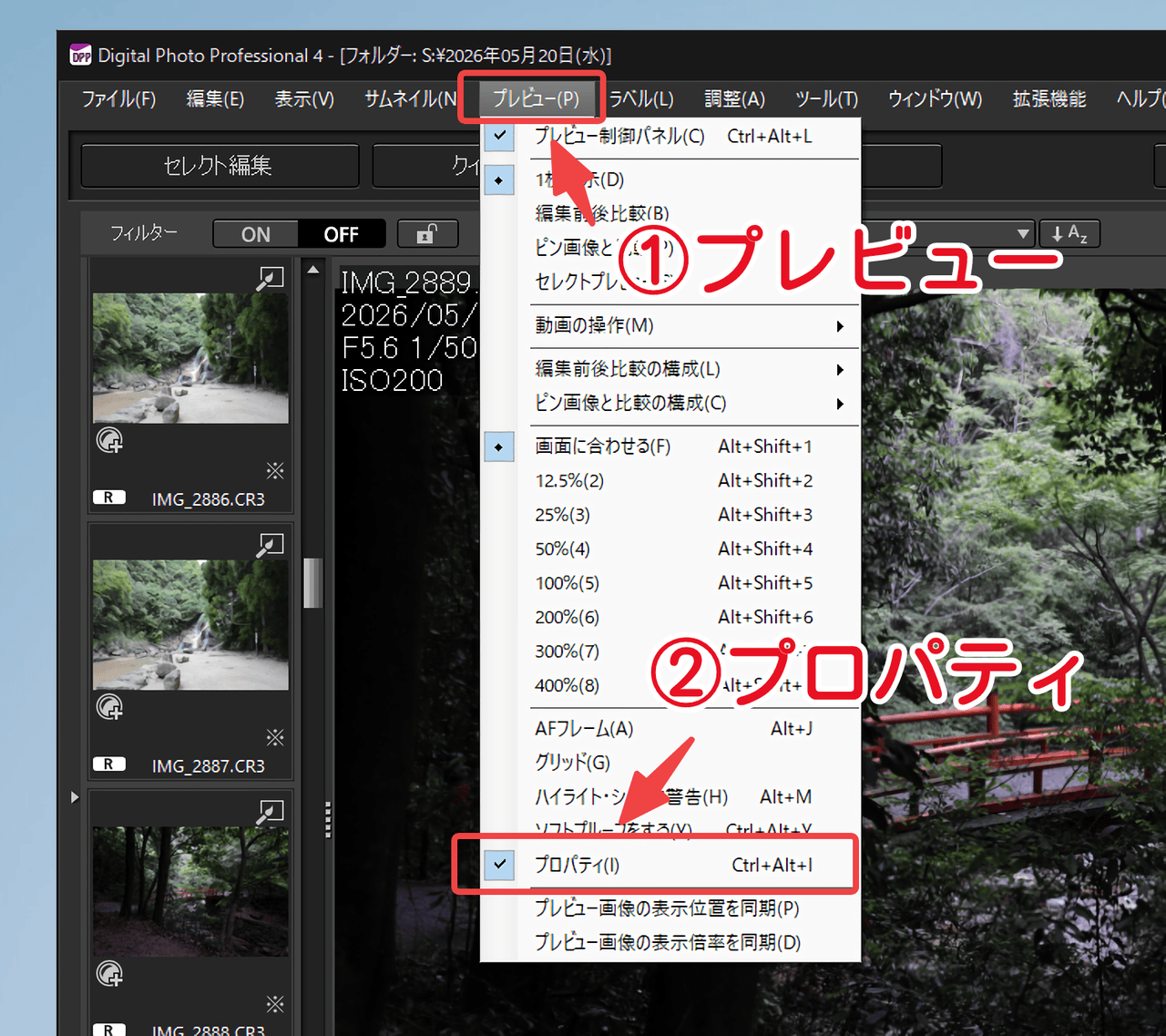Select 200%(6) zoom option

(670, 618)
